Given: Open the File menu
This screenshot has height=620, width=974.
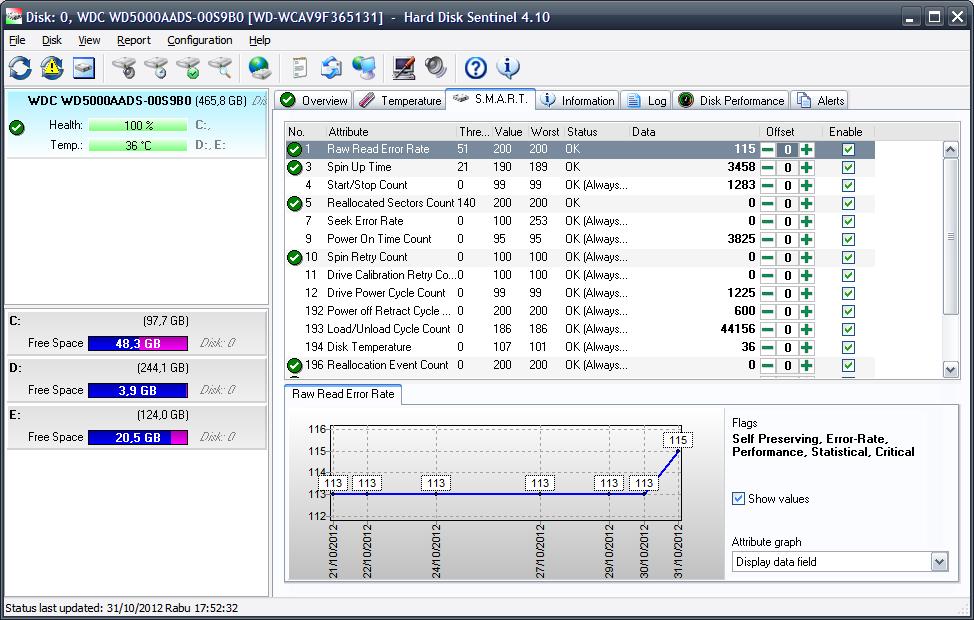Looking at the screenshot, I should [x=17, y=40].
